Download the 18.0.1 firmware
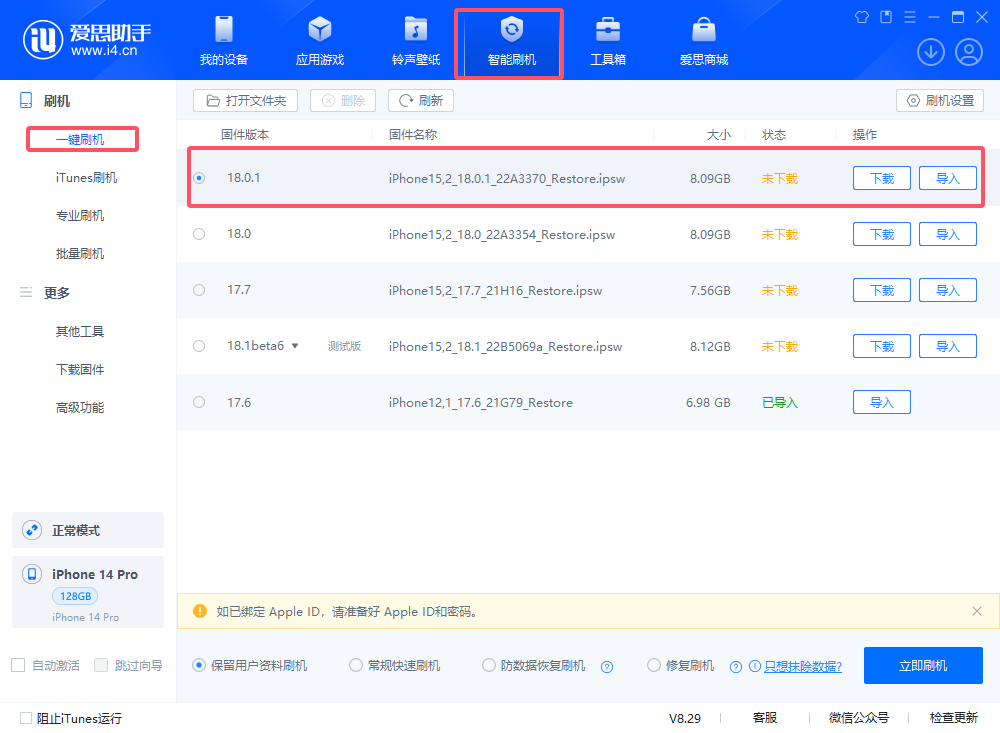The image size is (1000, 733). 882,178
